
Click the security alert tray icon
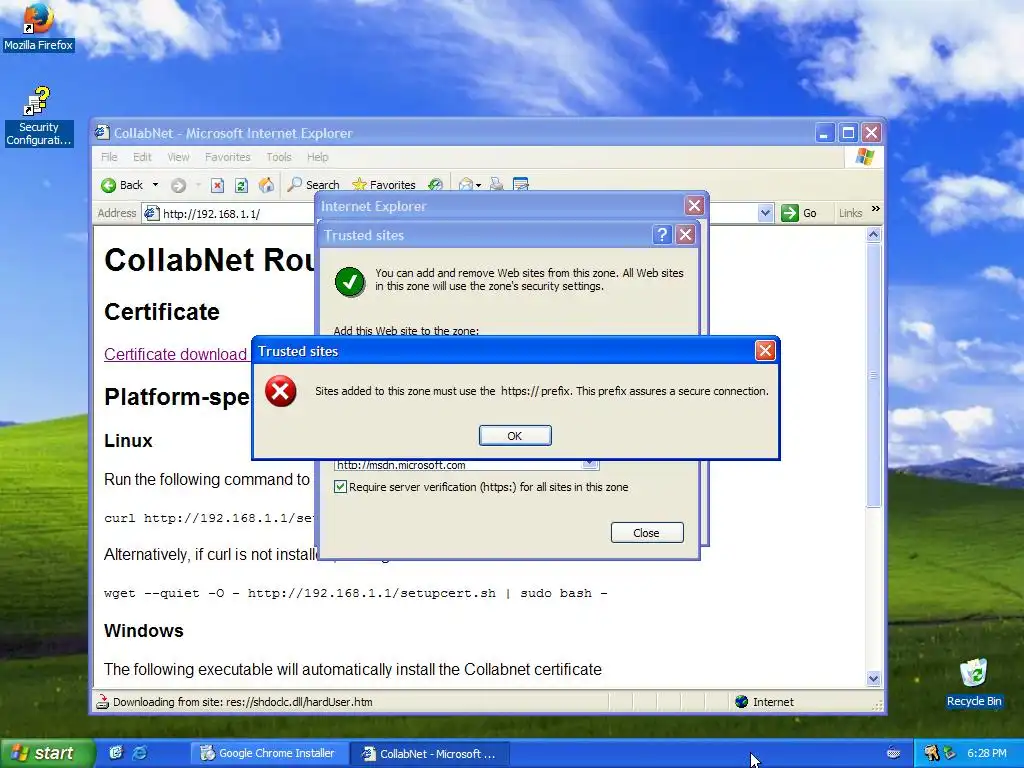point(931,753)
